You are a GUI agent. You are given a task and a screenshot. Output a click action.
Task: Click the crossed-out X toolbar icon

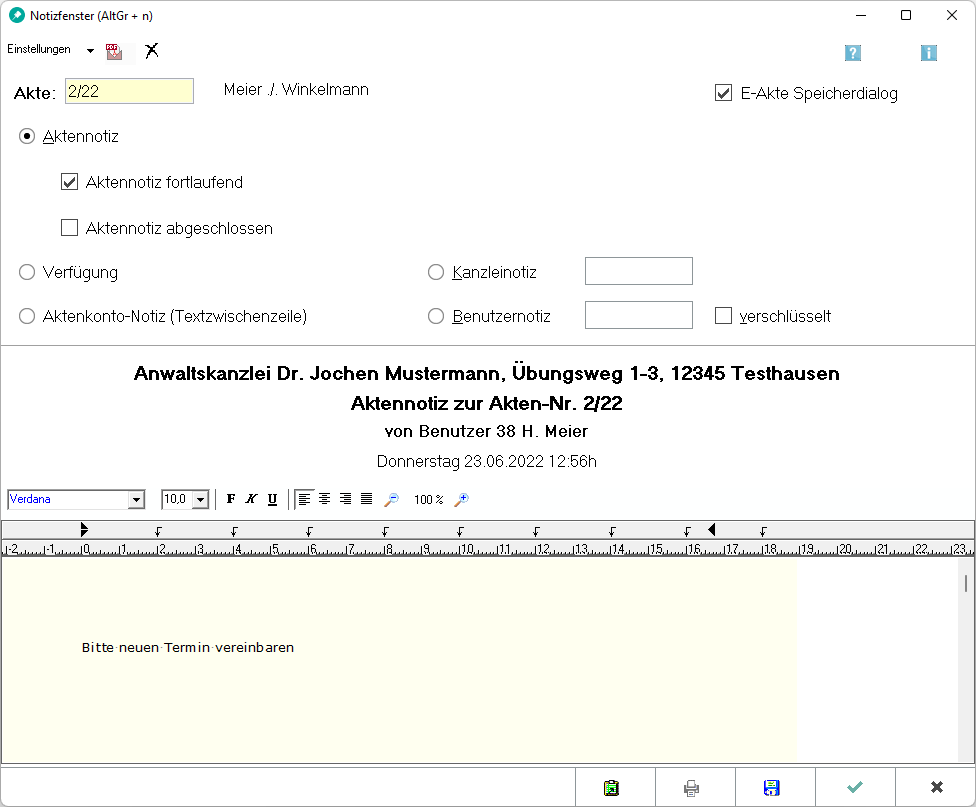click(x=151, y=50)
